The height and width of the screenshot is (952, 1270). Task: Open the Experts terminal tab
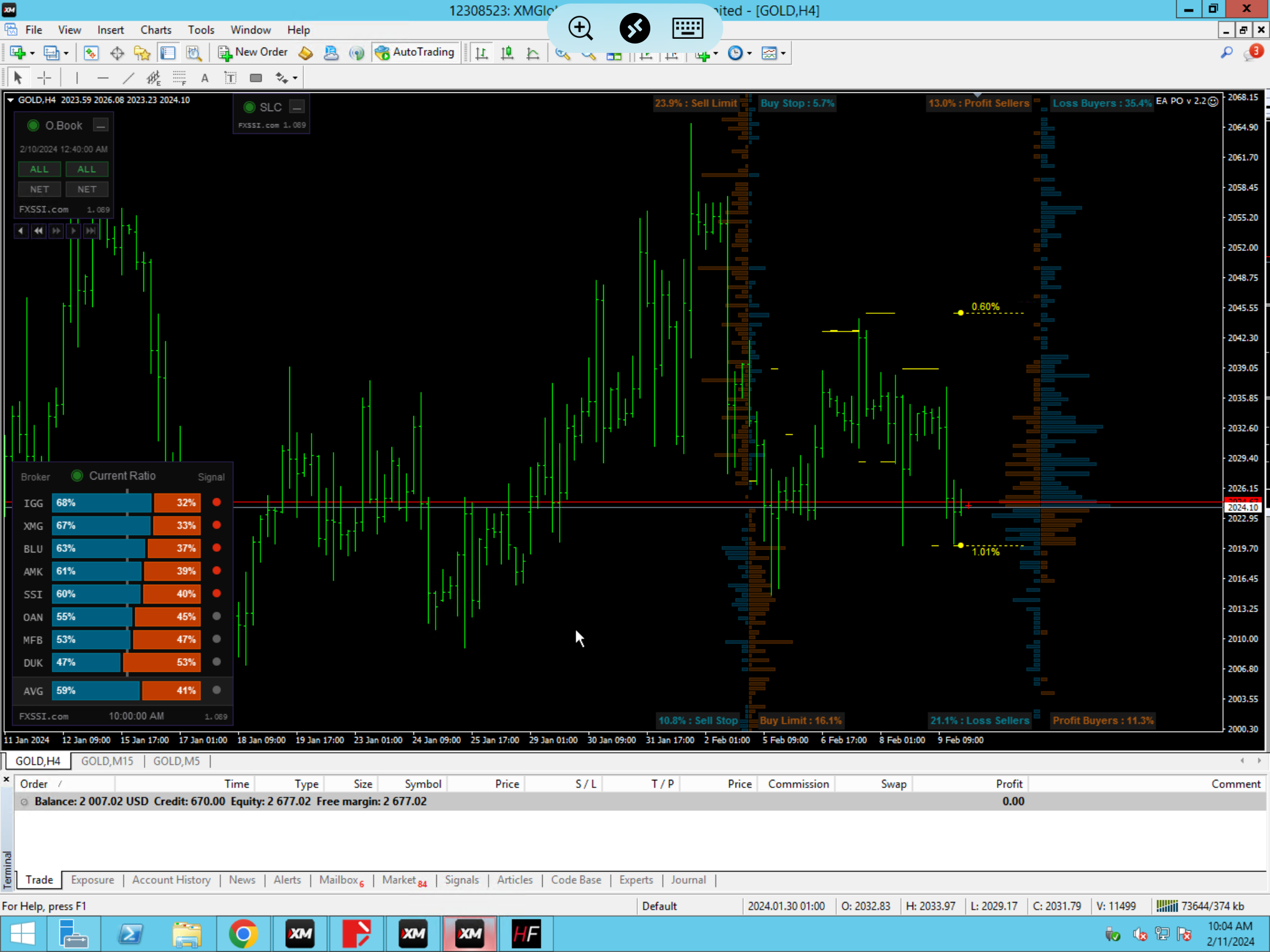pos(636,880)
